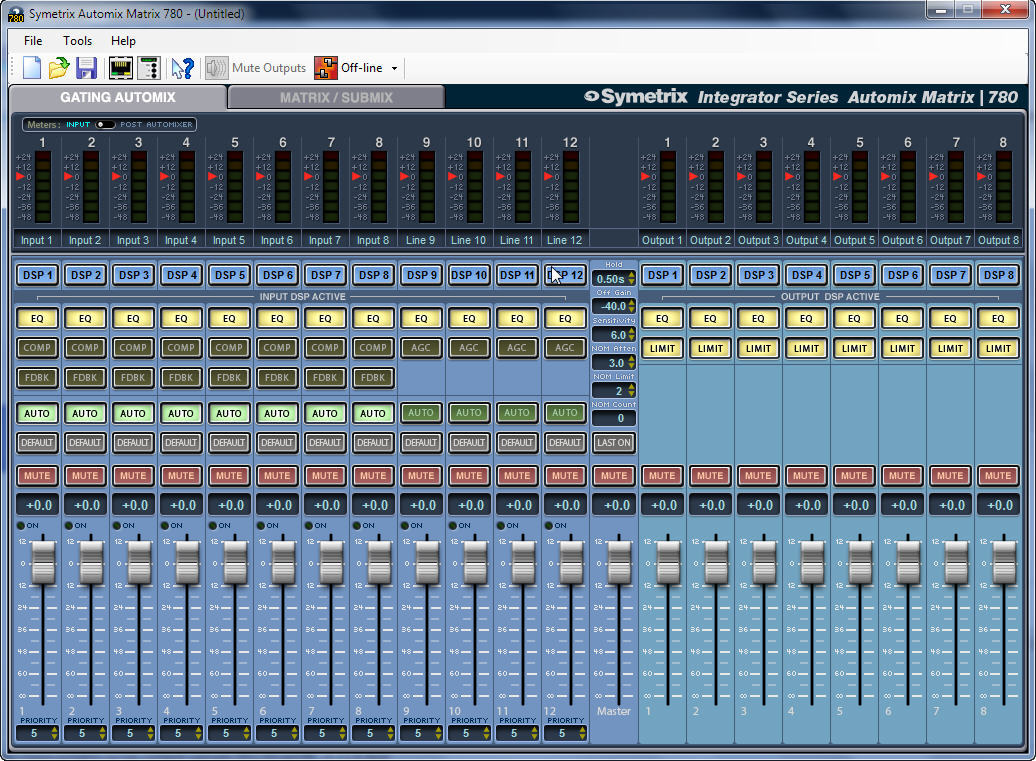Screen dimensions: 1036x761
Task: Click the Hold time 0.50s spinner arrows
Action: 632,278
